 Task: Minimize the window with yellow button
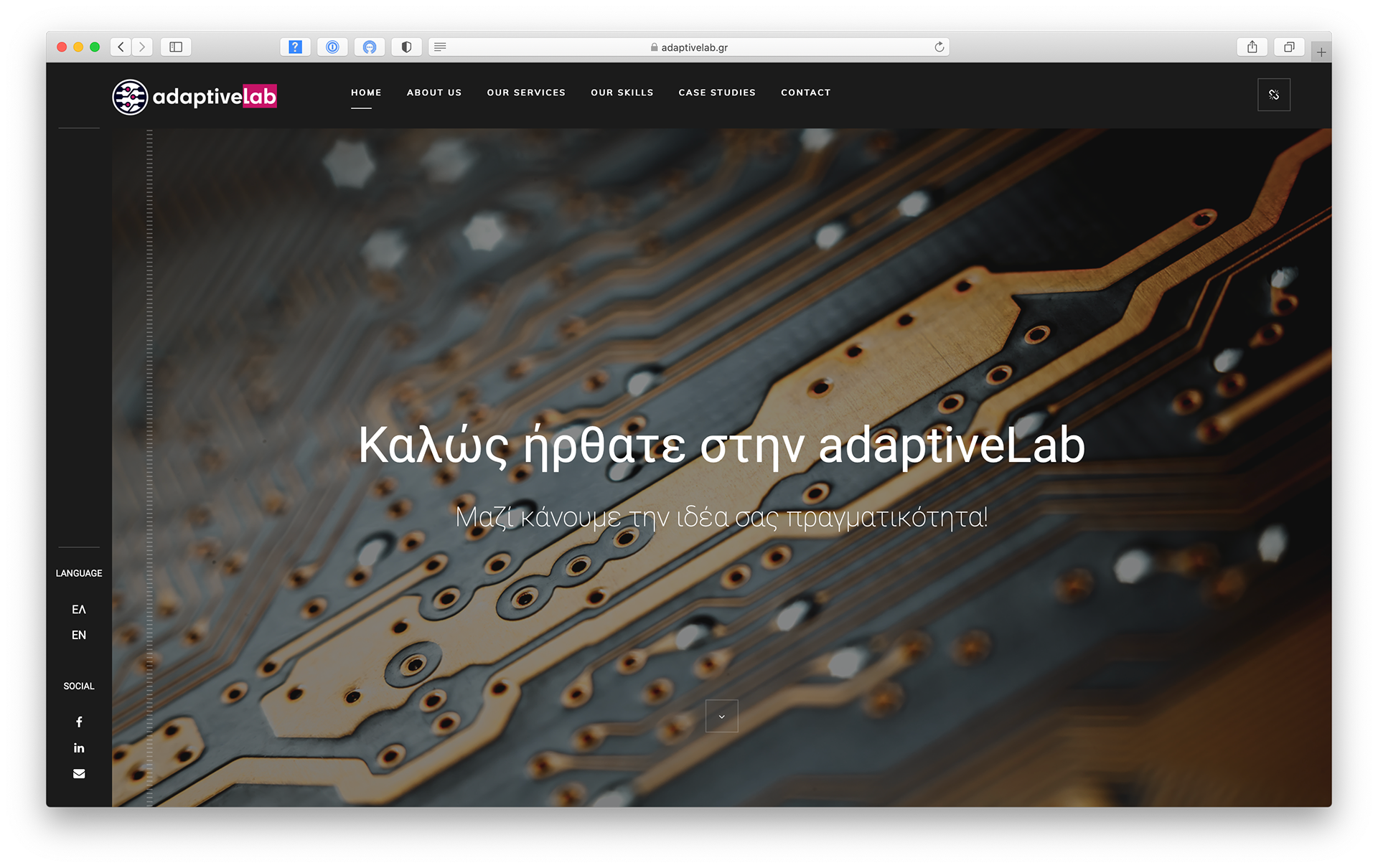tap(78, 47)
